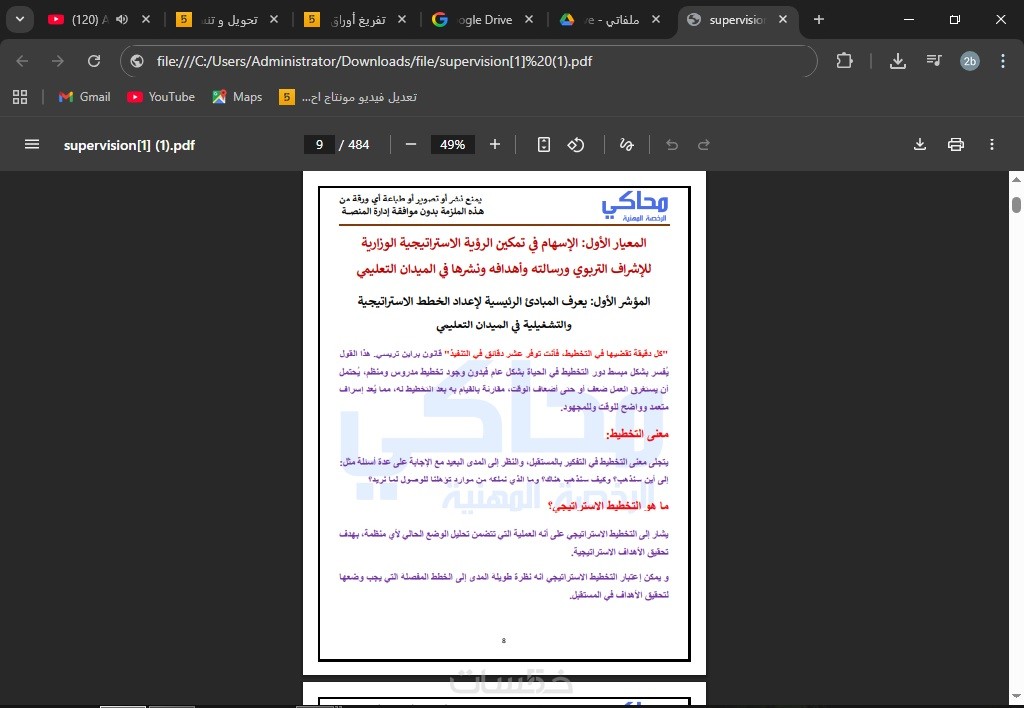Select the supervision[1] (1).pdf title text
Image resolution: width=1024 pixels, height=708 pixels.
coord(129,145)
